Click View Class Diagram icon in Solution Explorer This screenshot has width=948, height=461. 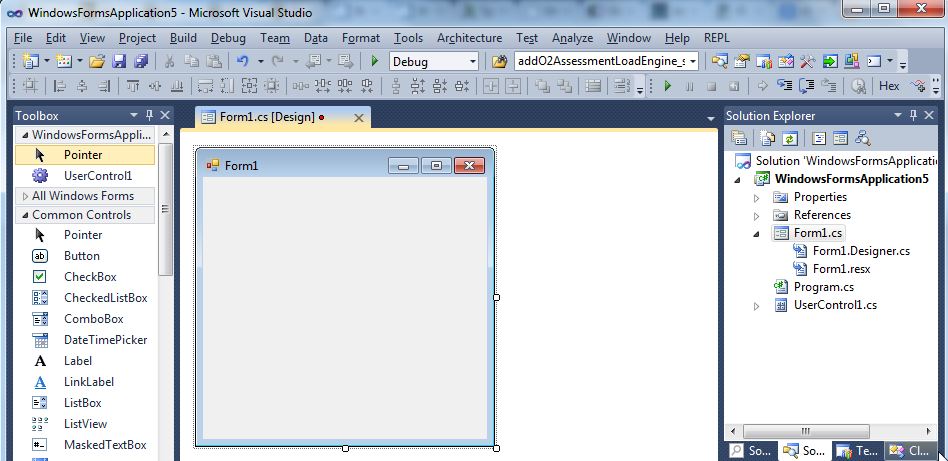863,139
